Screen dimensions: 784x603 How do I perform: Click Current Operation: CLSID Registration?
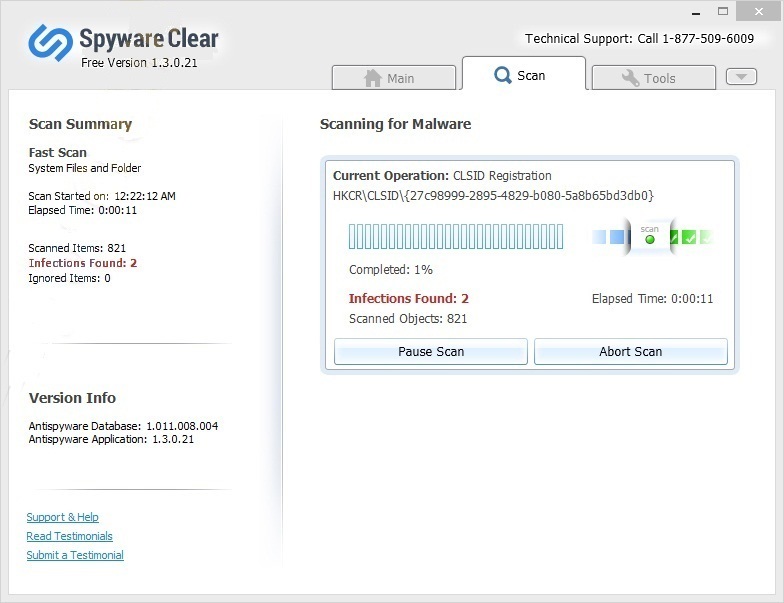[442, 176]
